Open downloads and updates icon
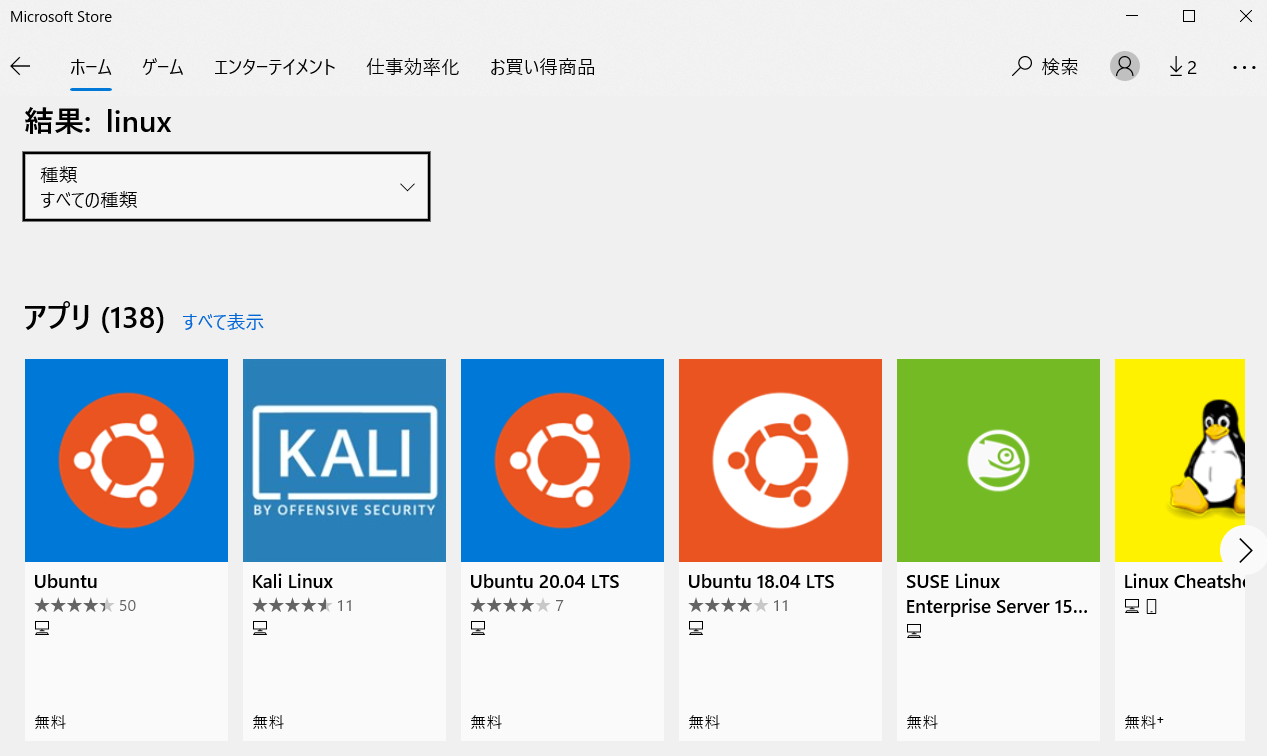Screen dimensions: 1267x756 click(1182, 67)
